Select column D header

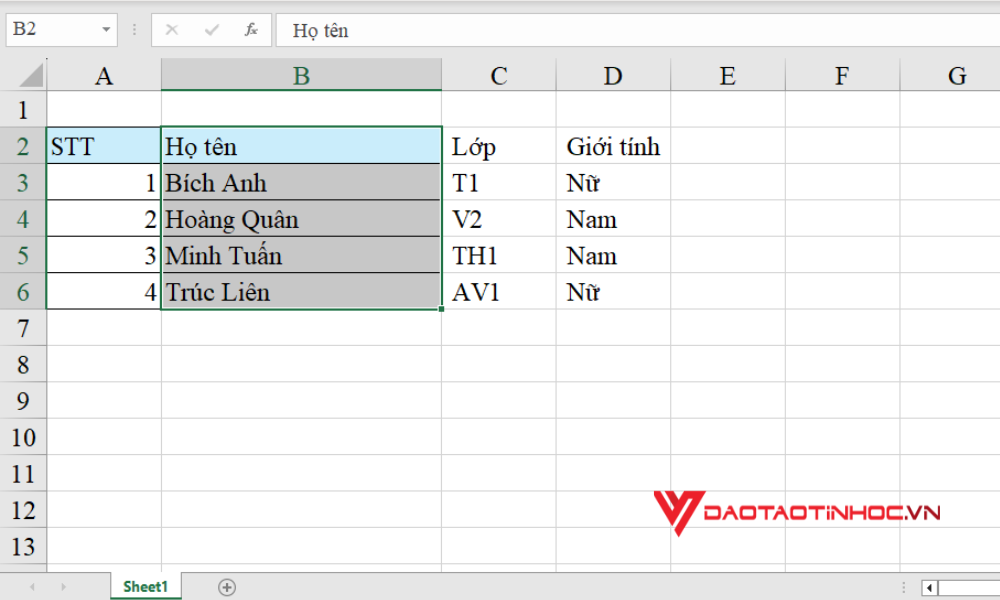pyautogui.click(x=613, y=75)
